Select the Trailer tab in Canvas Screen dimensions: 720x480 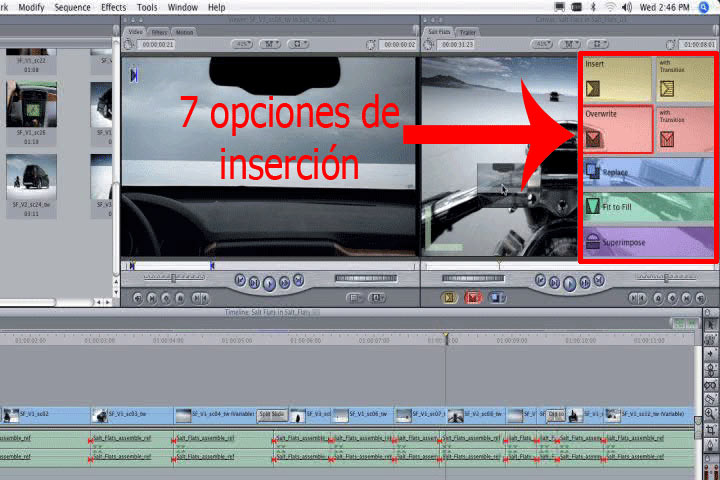coord(467,32)
